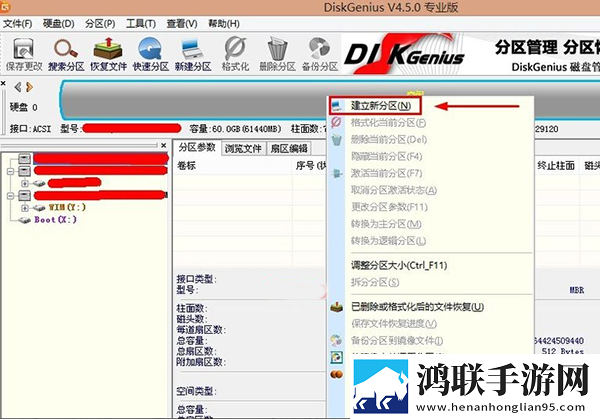Switch to the 浏览文件 tab
This screenshot has height=419, width=600.
coord(243,148)
